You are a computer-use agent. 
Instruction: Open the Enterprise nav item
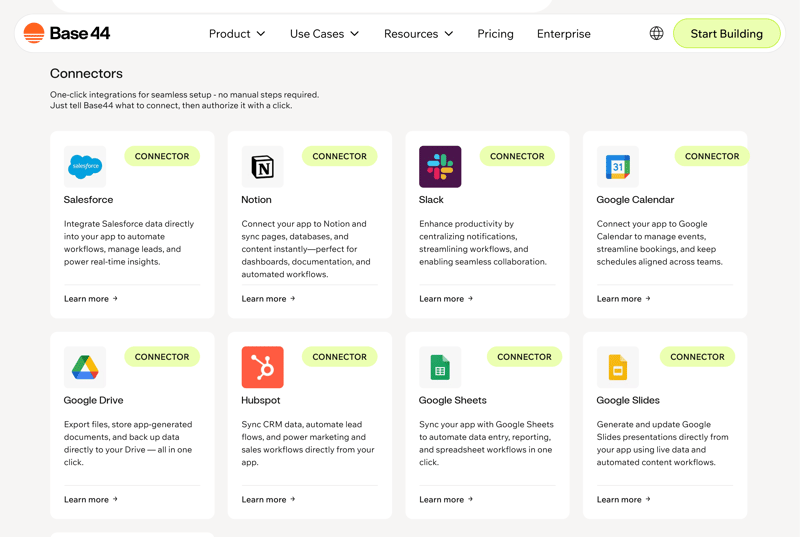pos(563,34)
